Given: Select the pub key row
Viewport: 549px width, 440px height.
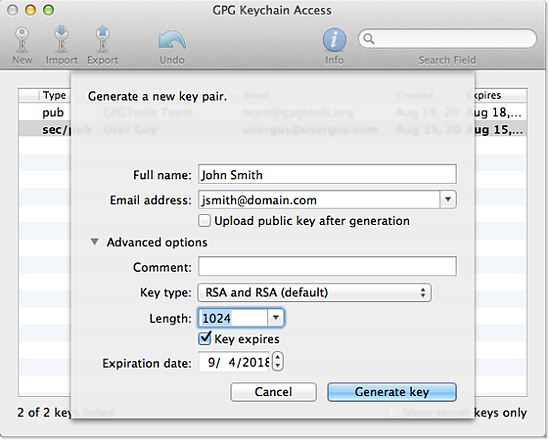Looking at the screenshot, I should 272,112.
